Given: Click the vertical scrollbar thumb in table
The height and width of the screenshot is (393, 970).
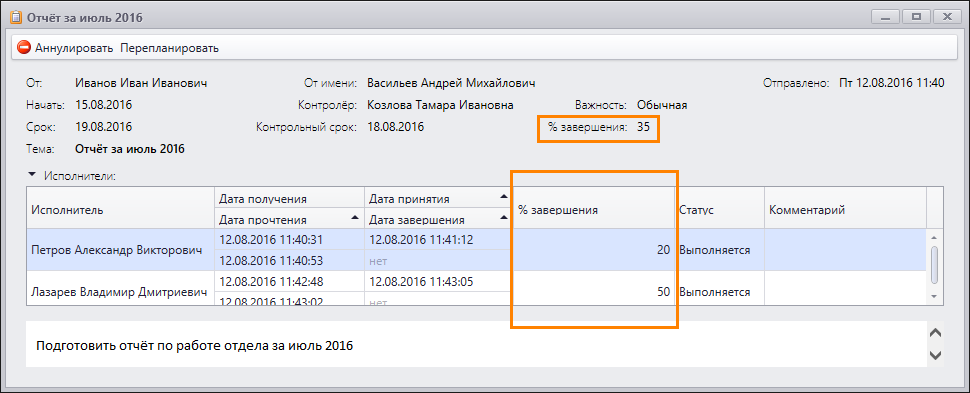Looking at the screenshot, I should 935,263.
